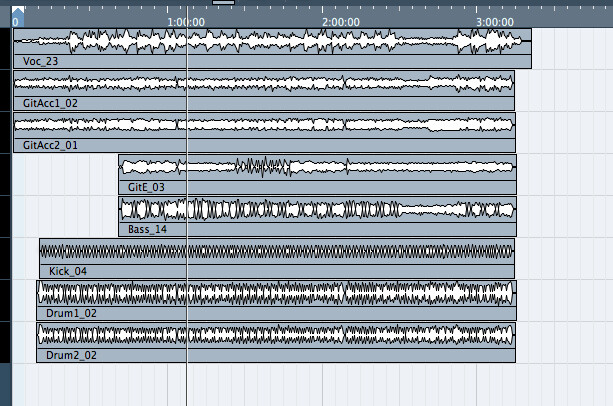This screenshot has width=613, height=406.
Task: Select the GitE_03 audio clip
Action: tap(317, 174)
